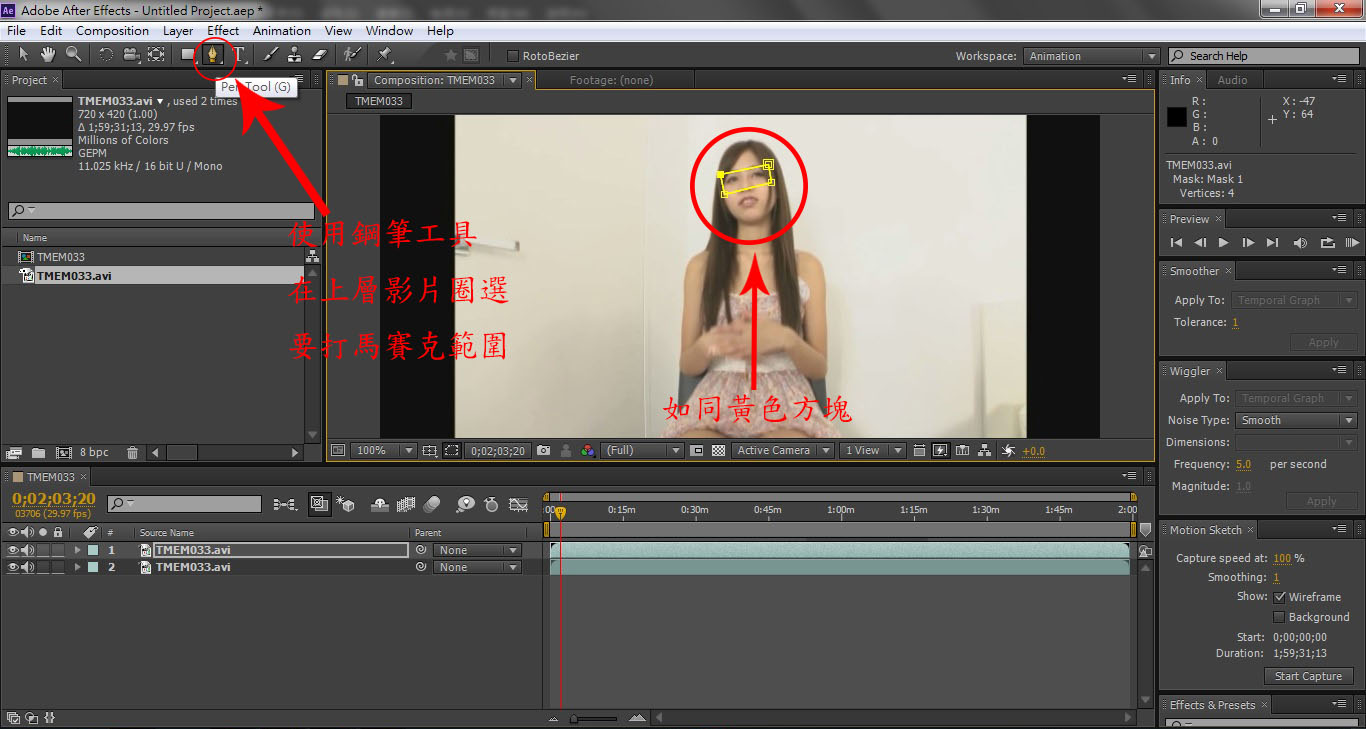Open the Active Camera view dropdown
The height and width of the screenshot is (729, 1366).
(x=782, y=451)
